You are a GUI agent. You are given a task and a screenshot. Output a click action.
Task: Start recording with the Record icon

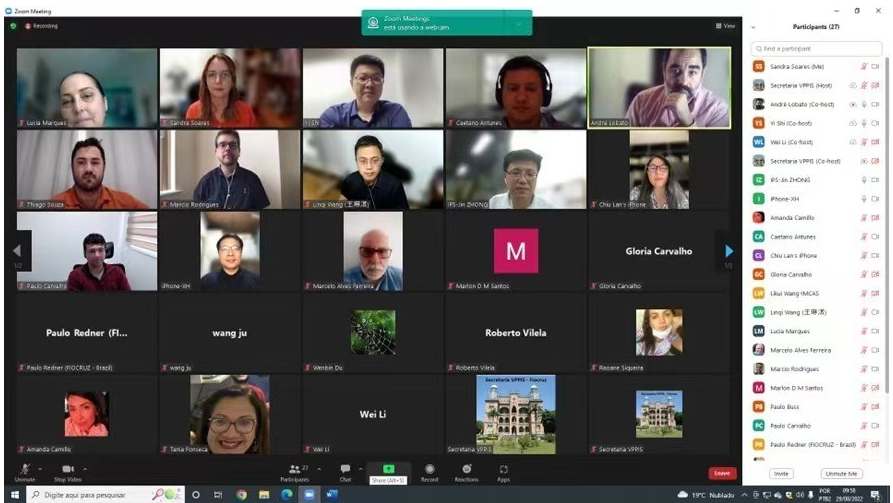[429, 469]
